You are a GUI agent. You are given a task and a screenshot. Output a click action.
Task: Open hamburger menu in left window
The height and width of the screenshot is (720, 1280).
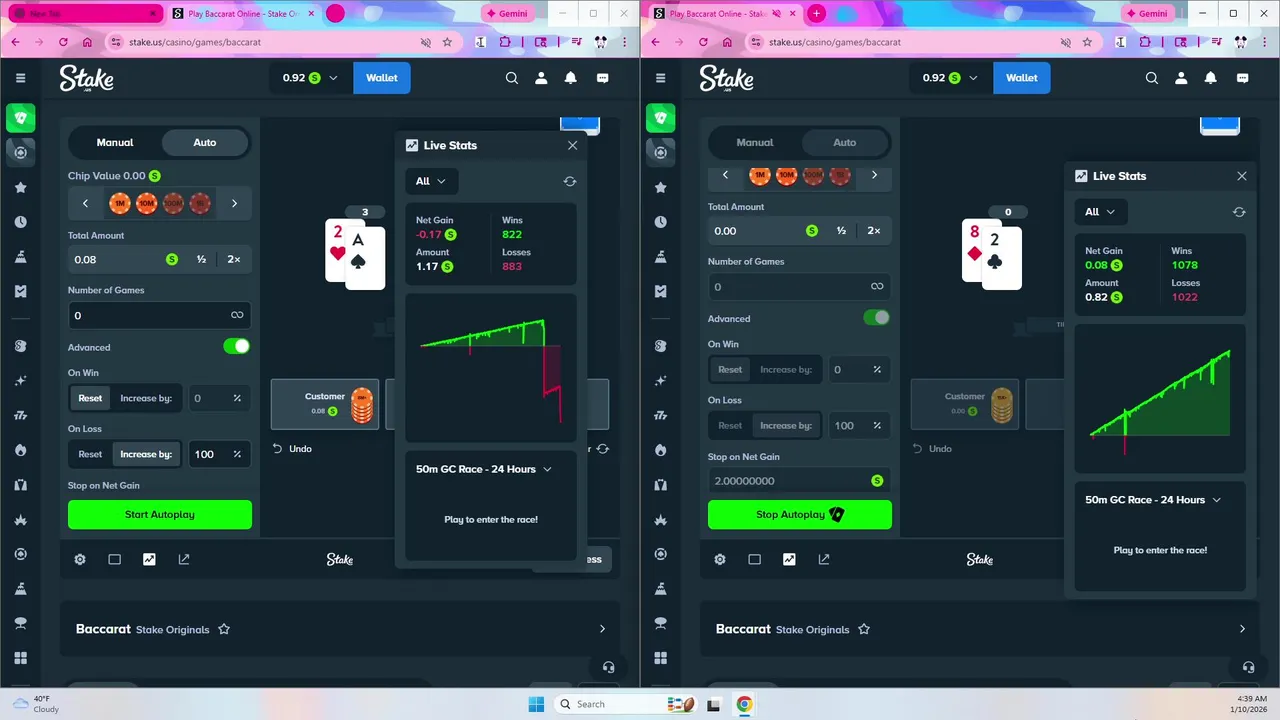point(20,78)
